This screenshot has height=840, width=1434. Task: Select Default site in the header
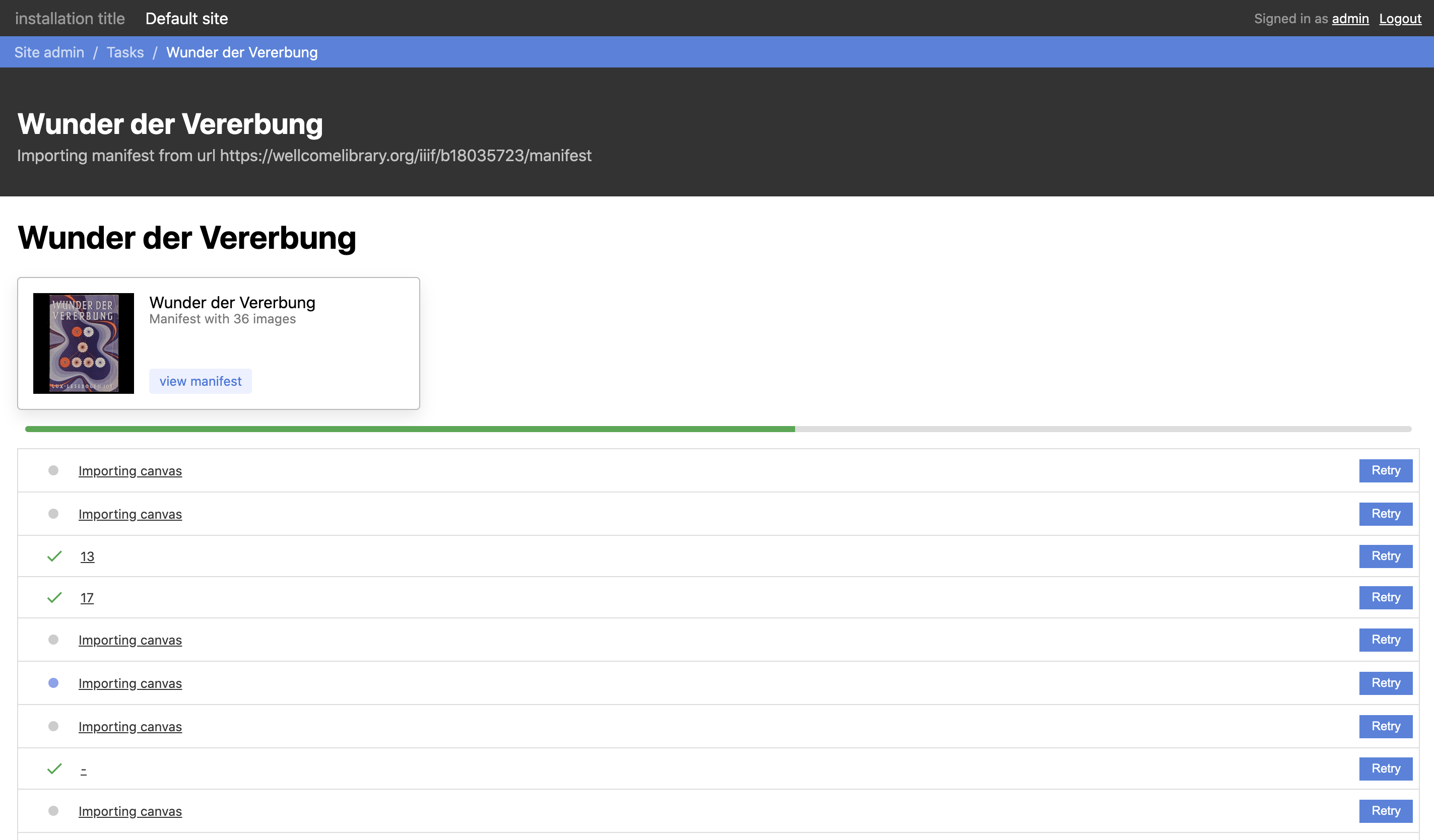click(x=186, y=18)
